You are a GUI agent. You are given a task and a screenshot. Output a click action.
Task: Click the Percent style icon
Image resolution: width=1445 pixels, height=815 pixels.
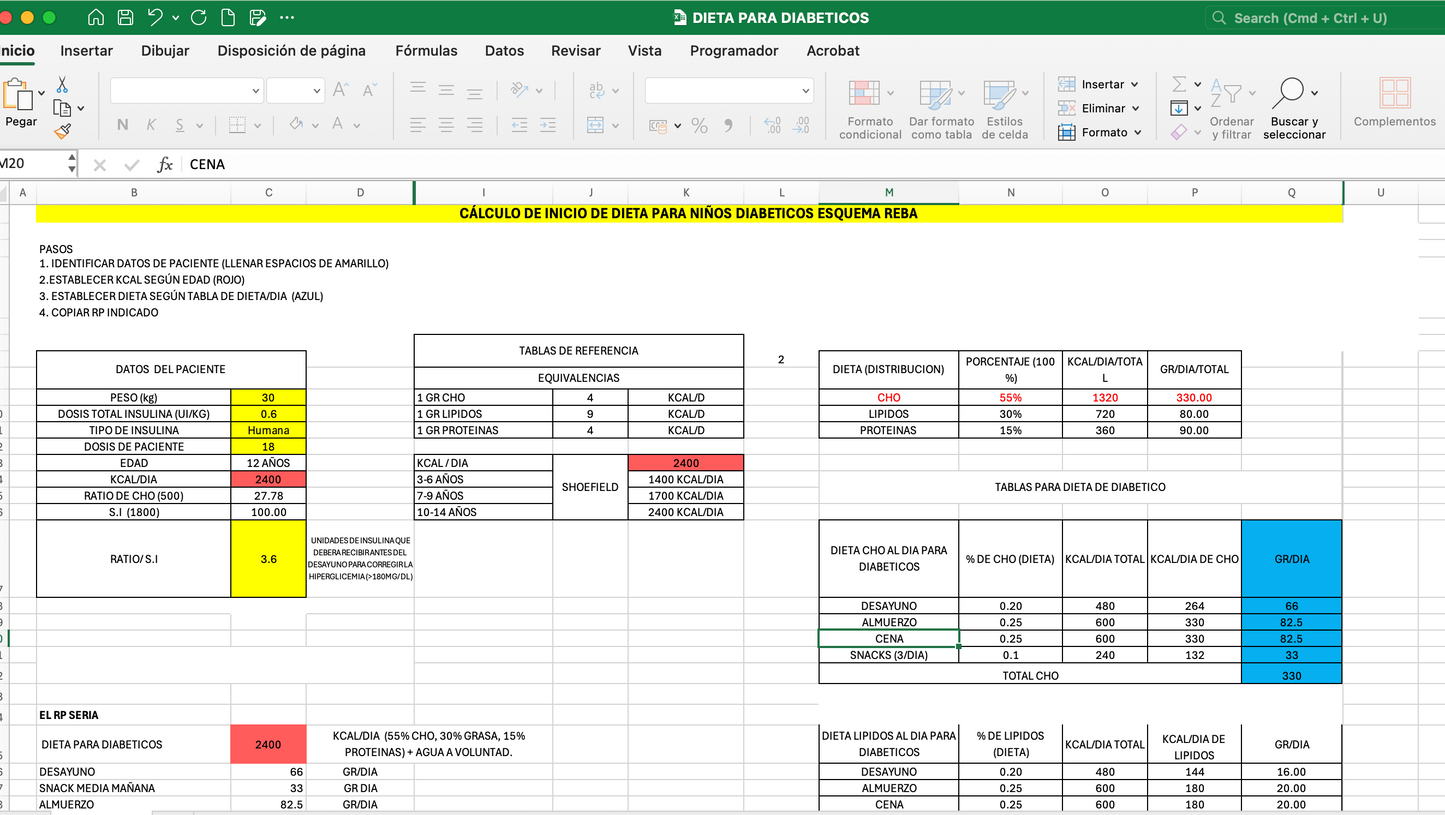(x=699, y=125)
